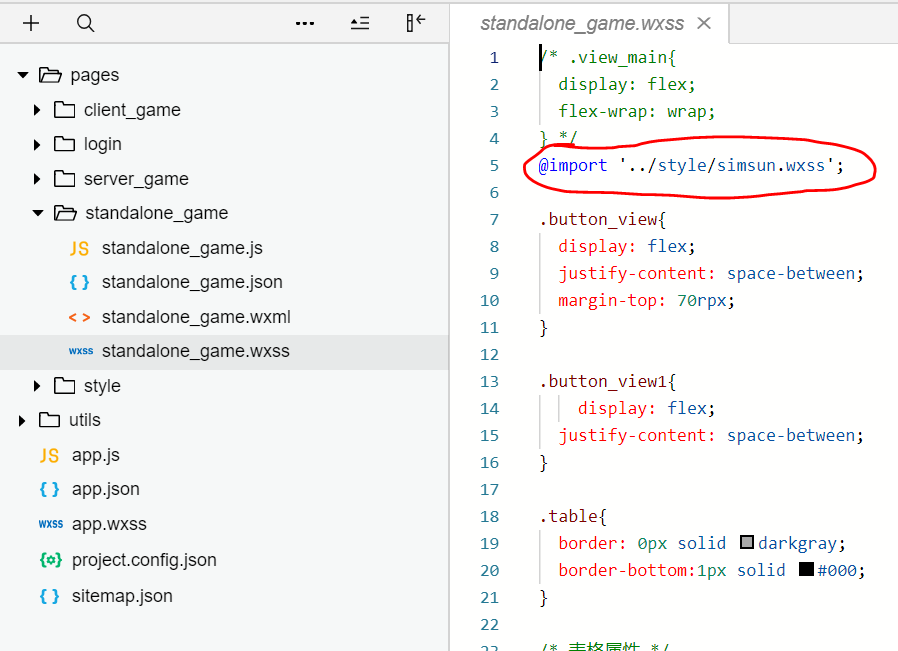This screenshot has width=898, height=651.
Task: Click the JS icon of app.js
Action: point(49,456)
